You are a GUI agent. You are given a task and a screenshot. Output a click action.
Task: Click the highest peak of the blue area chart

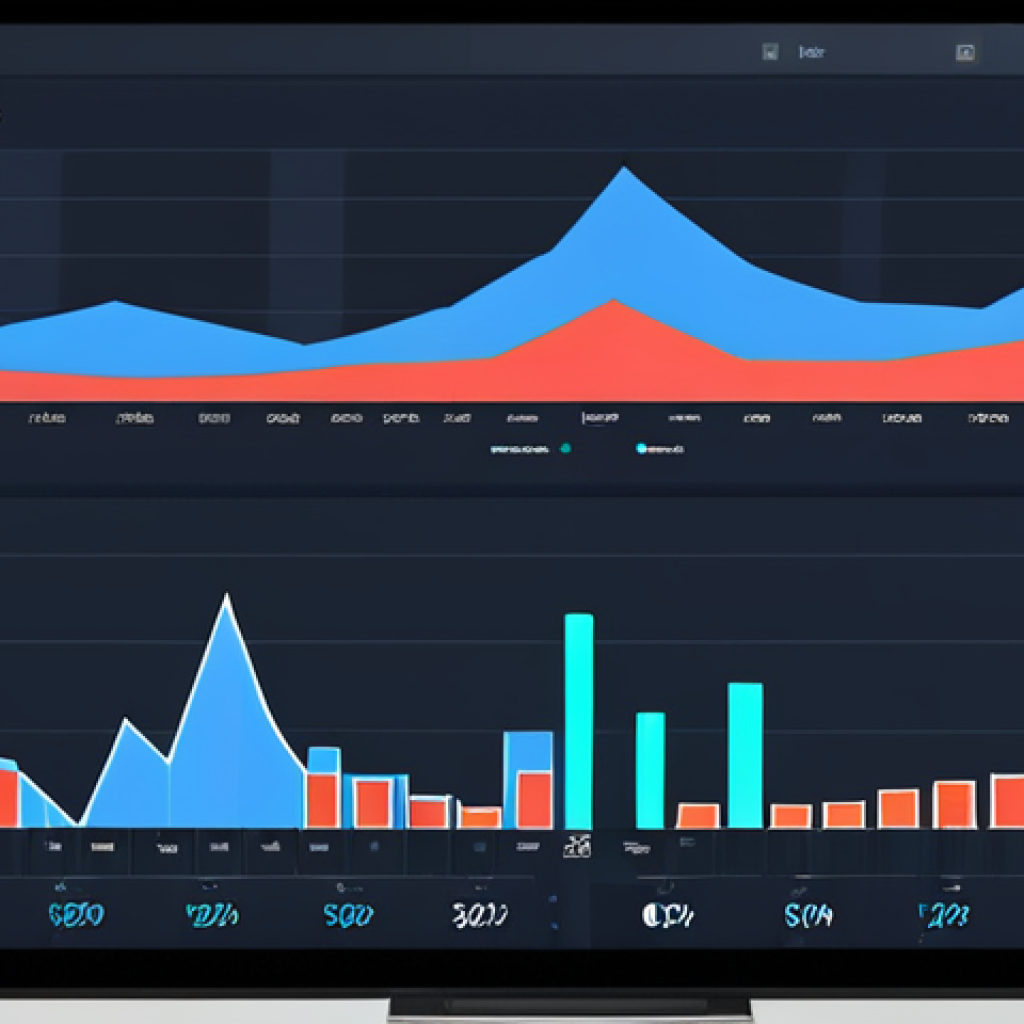(x=624, y=168)
